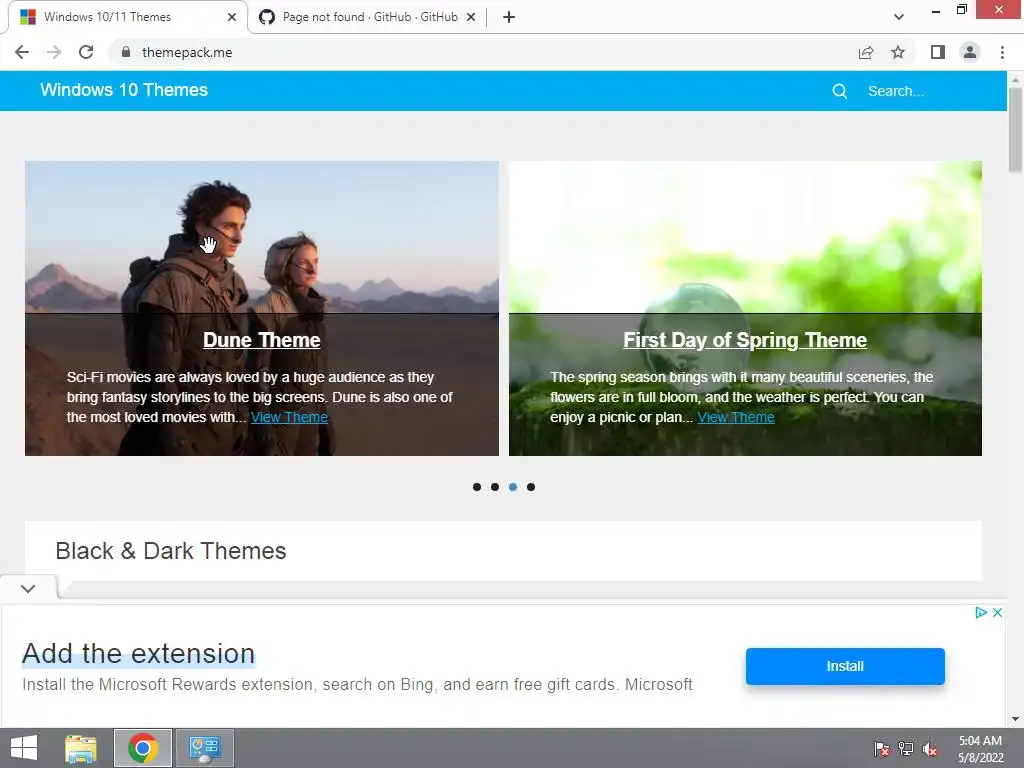Open the Control Panel taskbar icon
Viewport: 1024px width, 768px height.
click(205, 748)
